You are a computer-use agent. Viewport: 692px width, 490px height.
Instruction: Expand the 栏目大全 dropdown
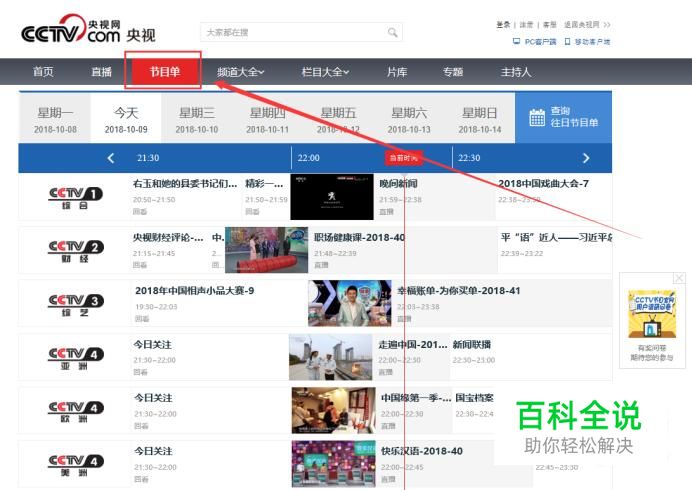tap(325, 72)
